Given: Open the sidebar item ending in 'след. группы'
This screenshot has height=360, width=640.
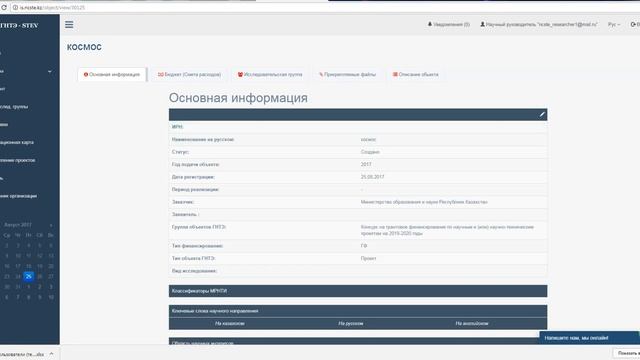Looking at the screenshot, I should coord(14,107).
